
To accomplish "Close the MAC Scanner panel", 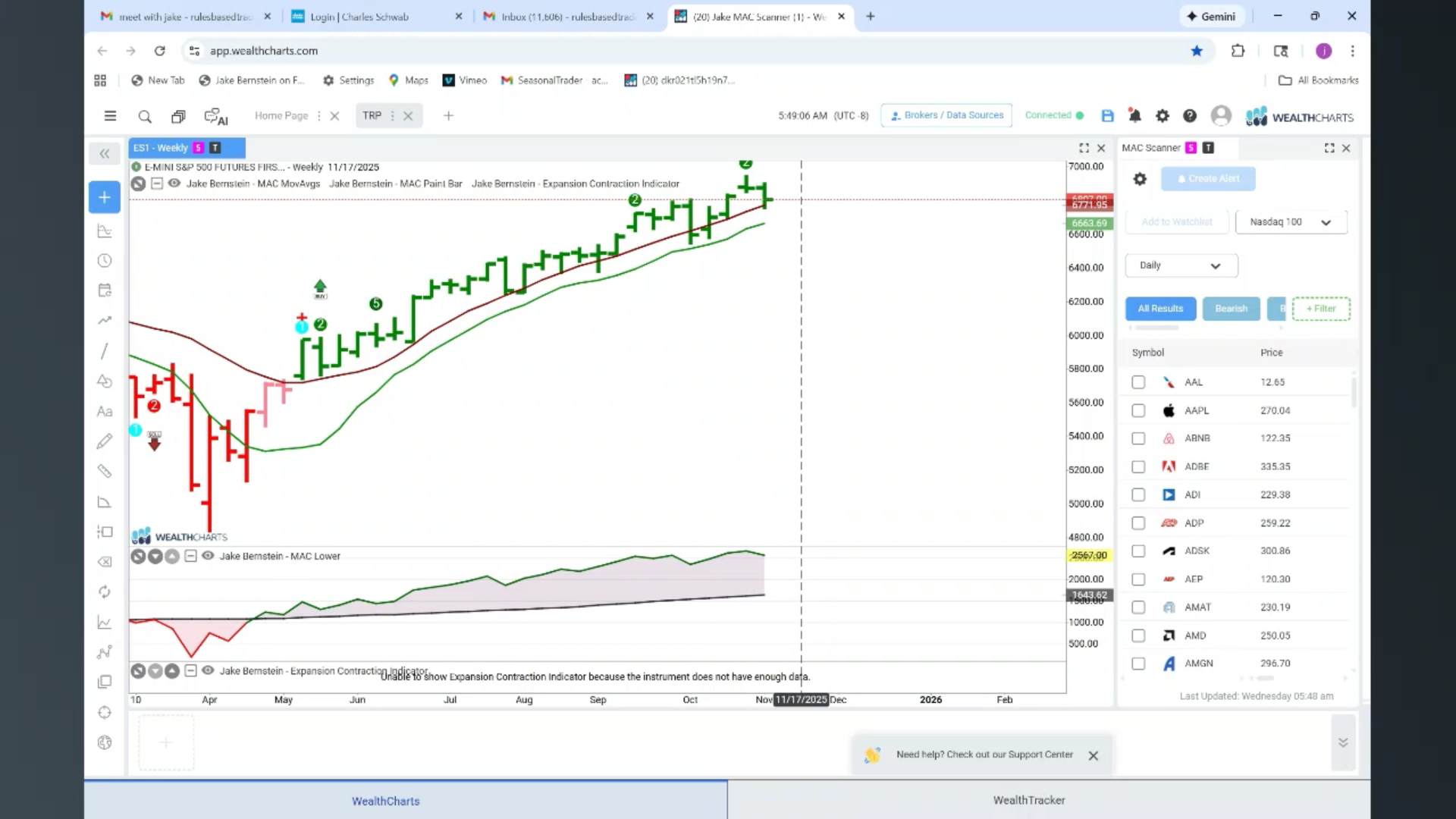I will click(x=1346, y=148).
